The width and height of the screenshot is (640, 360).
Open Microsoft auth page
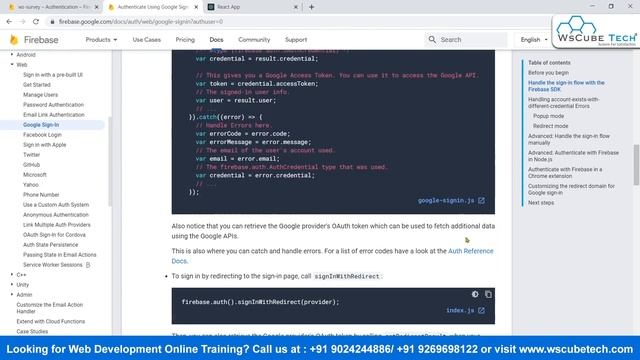pos(35,175)
